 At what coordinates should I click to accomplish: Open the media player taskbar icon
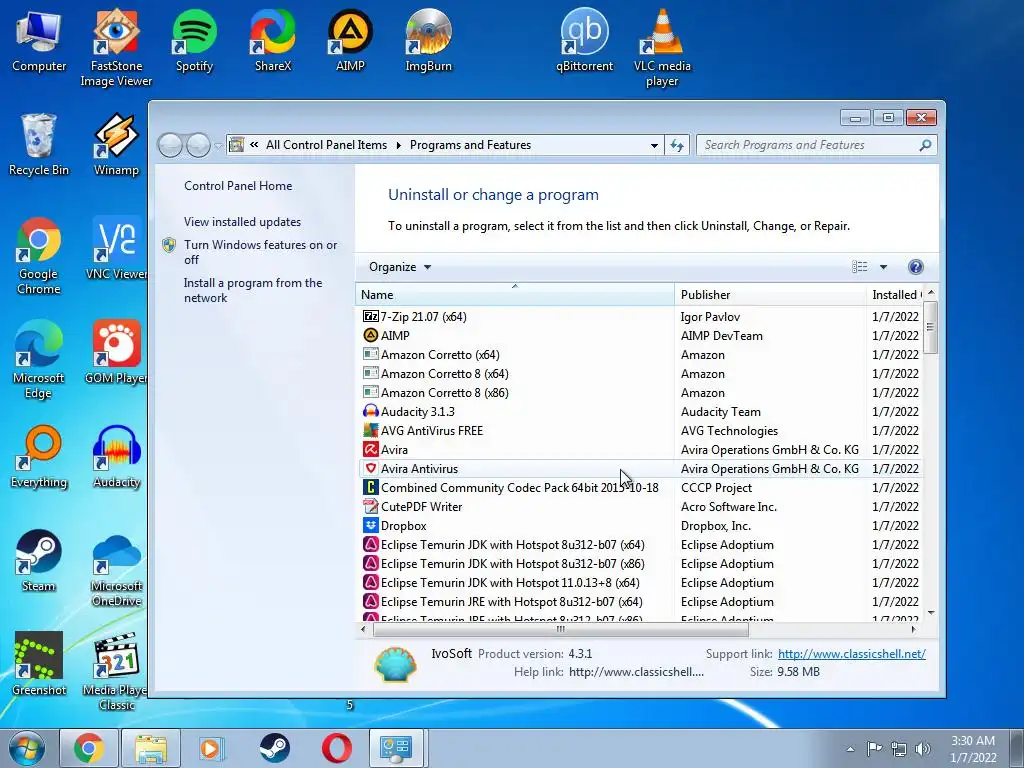(x=212, y=748)
